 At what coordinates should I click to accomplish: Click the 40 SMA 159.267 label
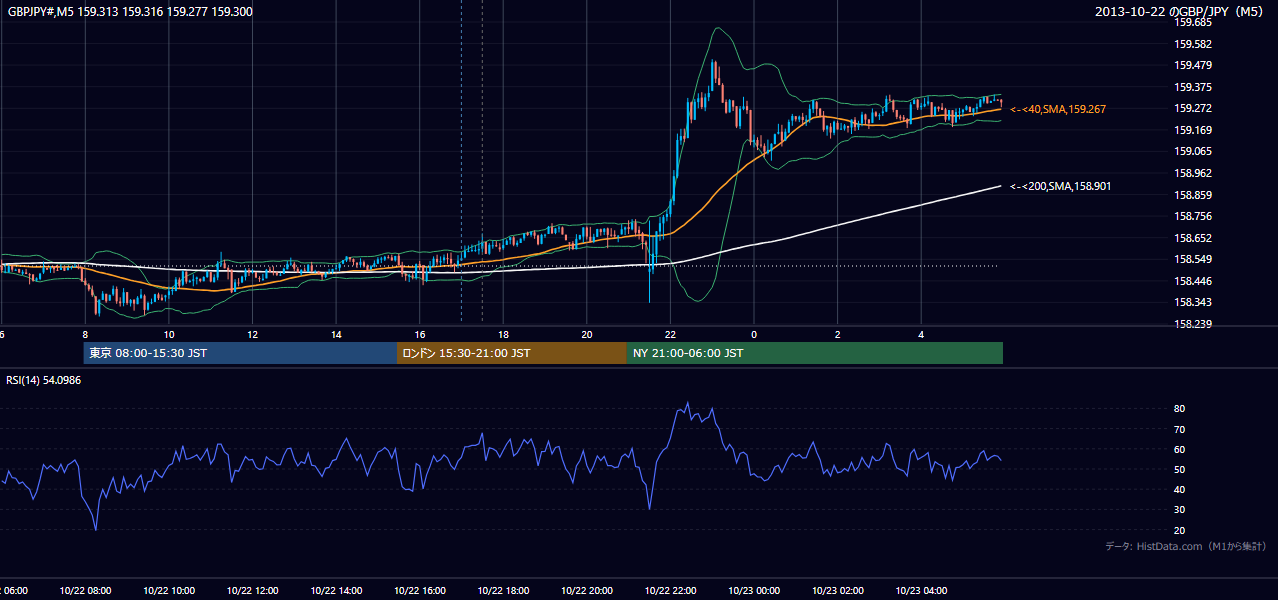point(1058,109)
